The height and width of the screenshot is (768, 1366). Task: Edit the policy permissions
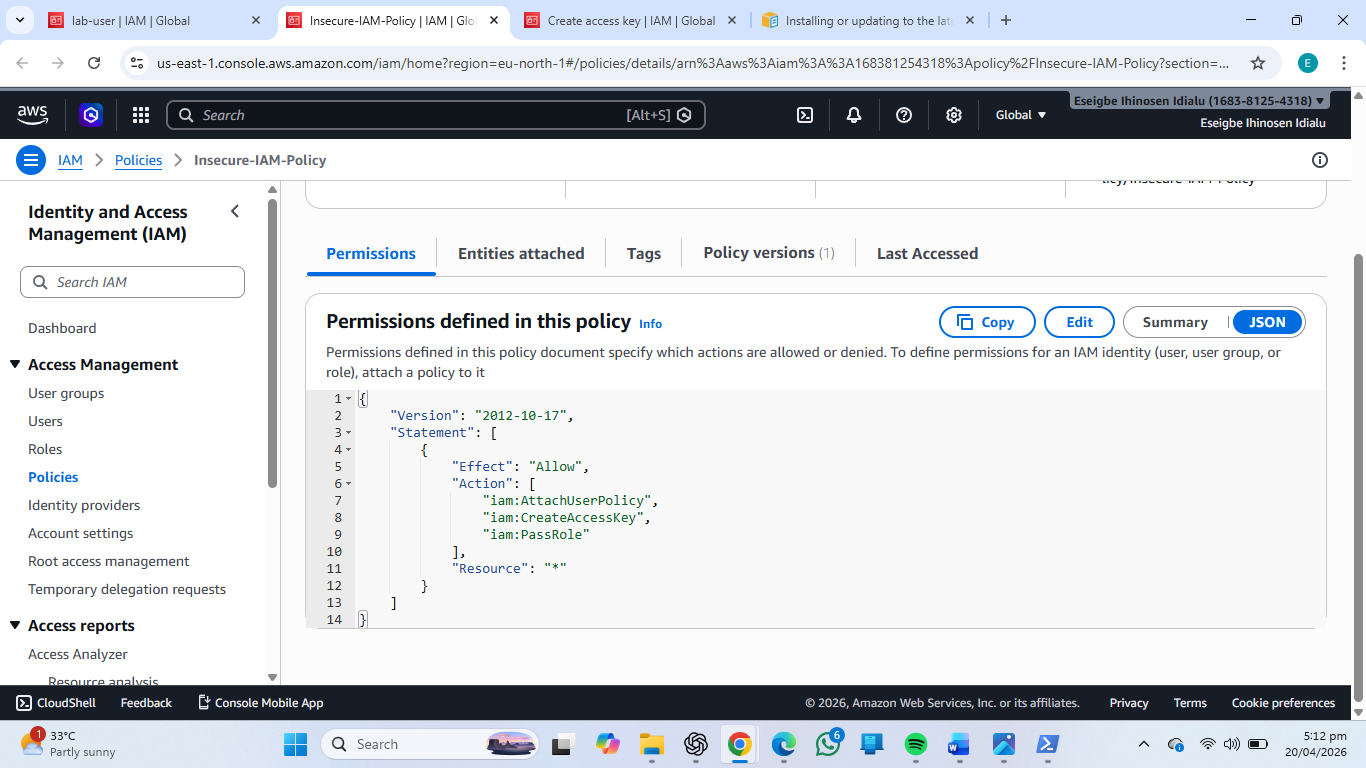pos(1079,322)
